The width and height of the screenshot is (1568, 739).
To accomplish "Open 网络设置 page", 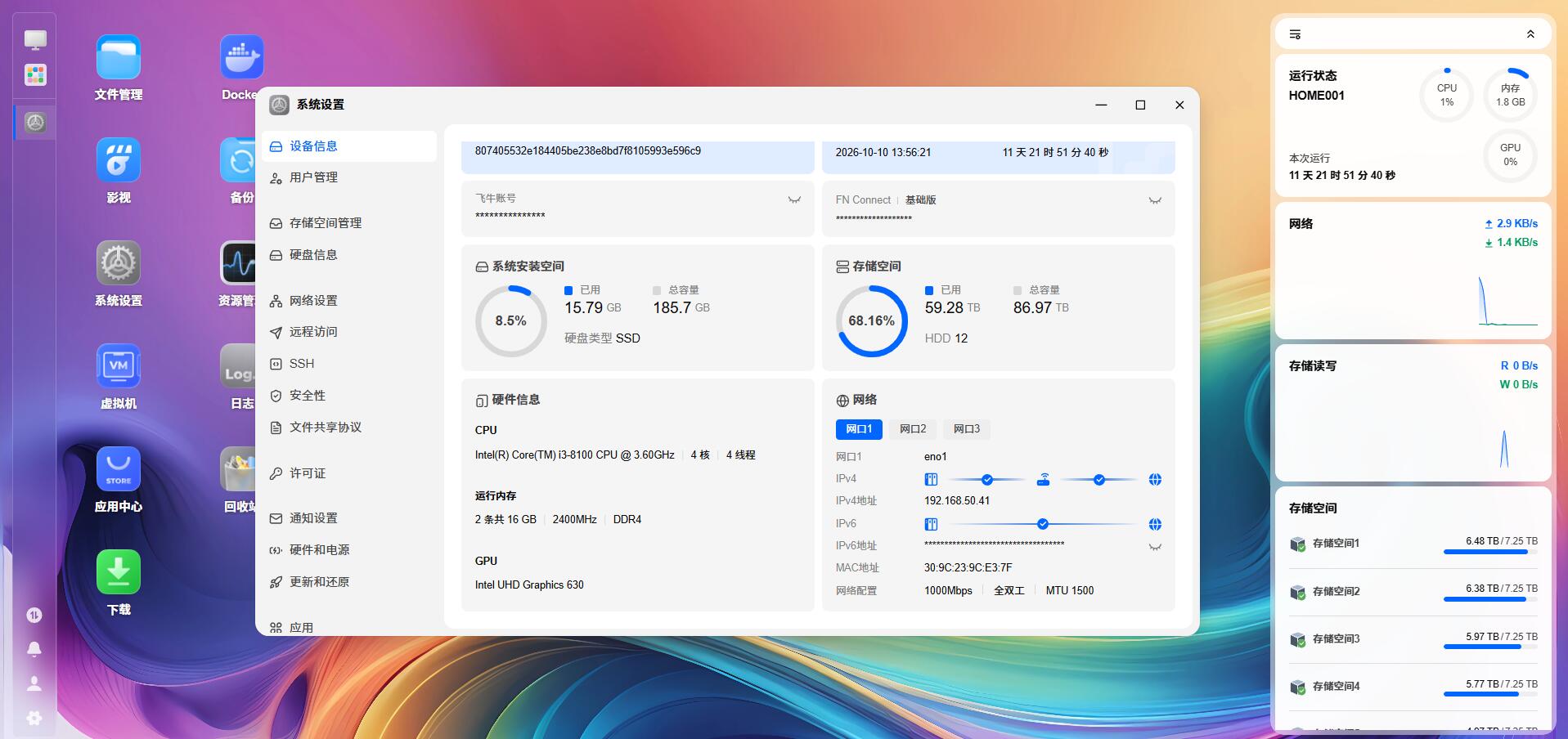I will 349,301.
